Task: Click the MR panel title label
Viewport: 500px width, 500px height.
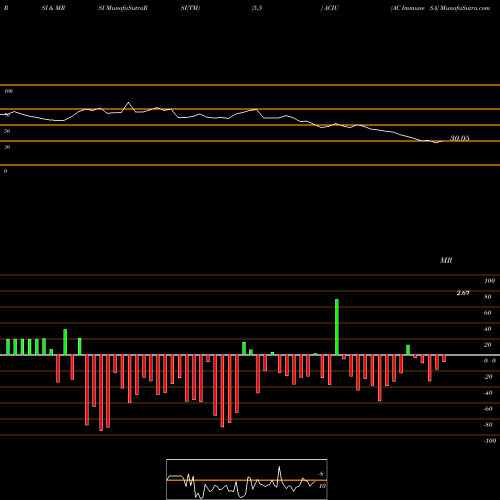Action: coord(446,260)
